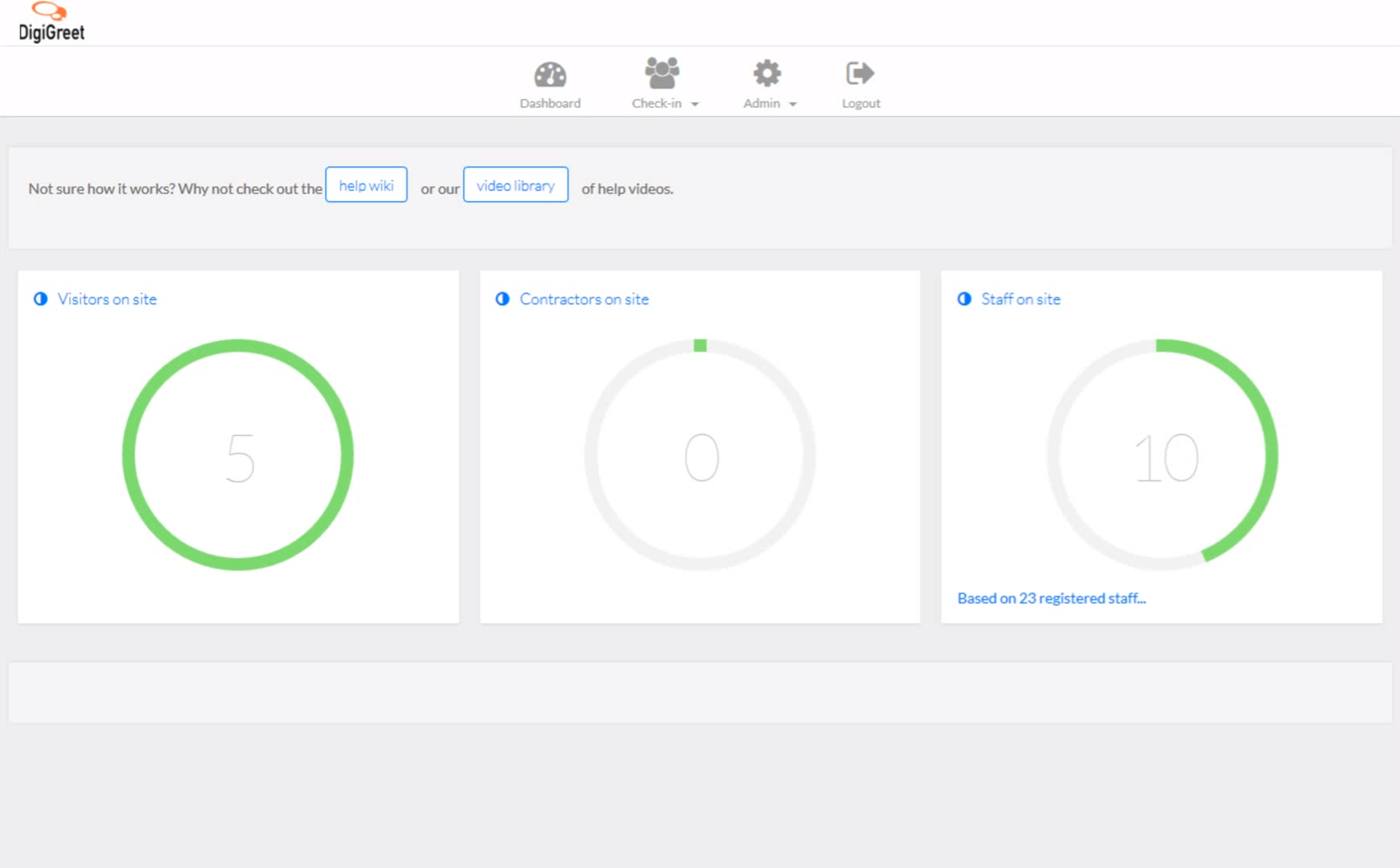
Task: Click the Based on 23 registered staff link
Action: point(1051,598)
